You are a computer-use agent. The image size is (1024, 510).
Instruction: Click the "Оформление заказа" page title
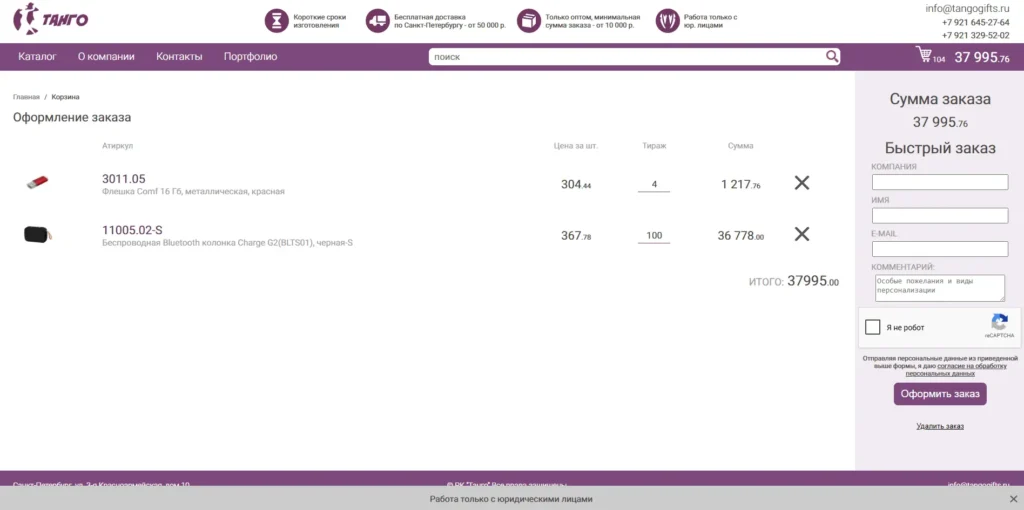click(72, 118)
